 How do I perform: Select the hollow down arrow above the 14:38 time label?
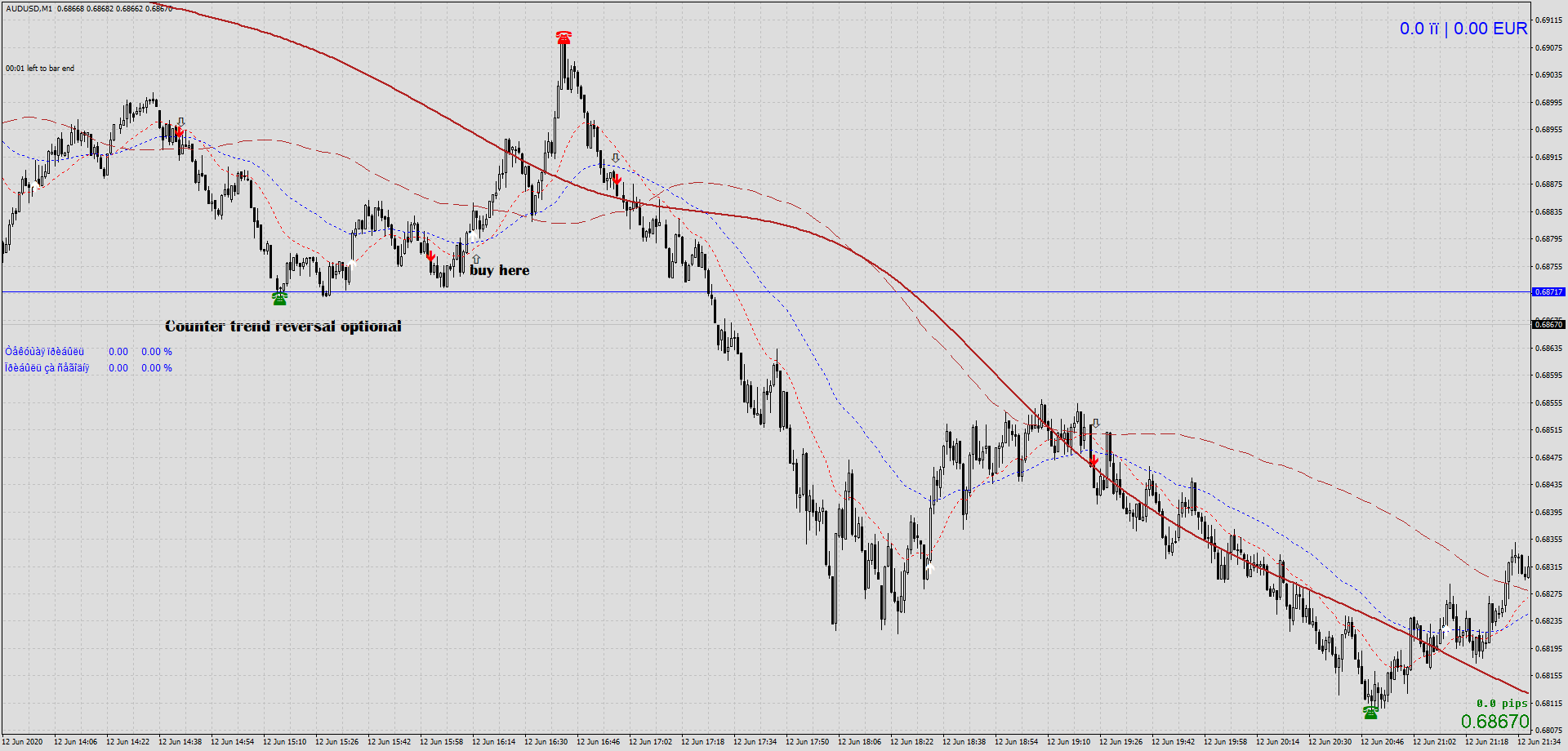coord(181,122)
